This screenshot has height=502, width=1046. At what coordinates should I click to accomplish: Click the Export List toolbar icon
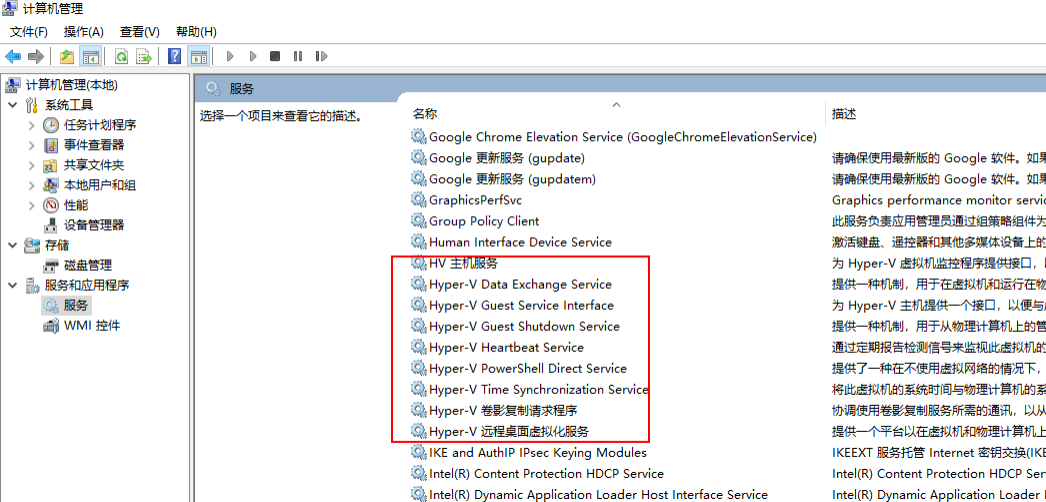[144, 57]
